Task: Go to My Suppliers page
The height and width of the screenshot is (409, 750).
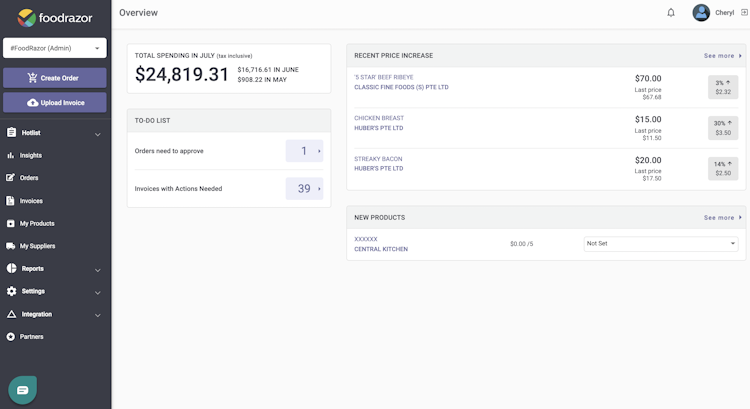Action: (x=37, y=246)
